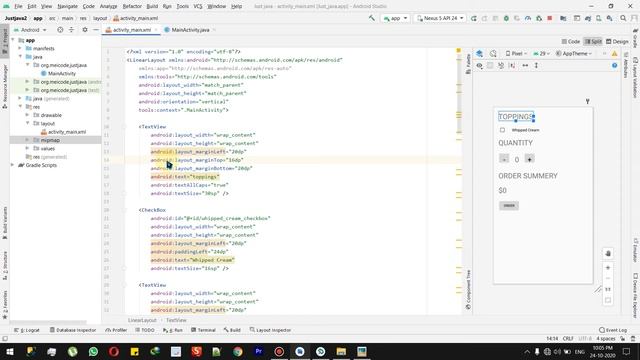
Task: Click the orientation icon in design toolbar
Action: pyautogui.click(x=493, y=53)
